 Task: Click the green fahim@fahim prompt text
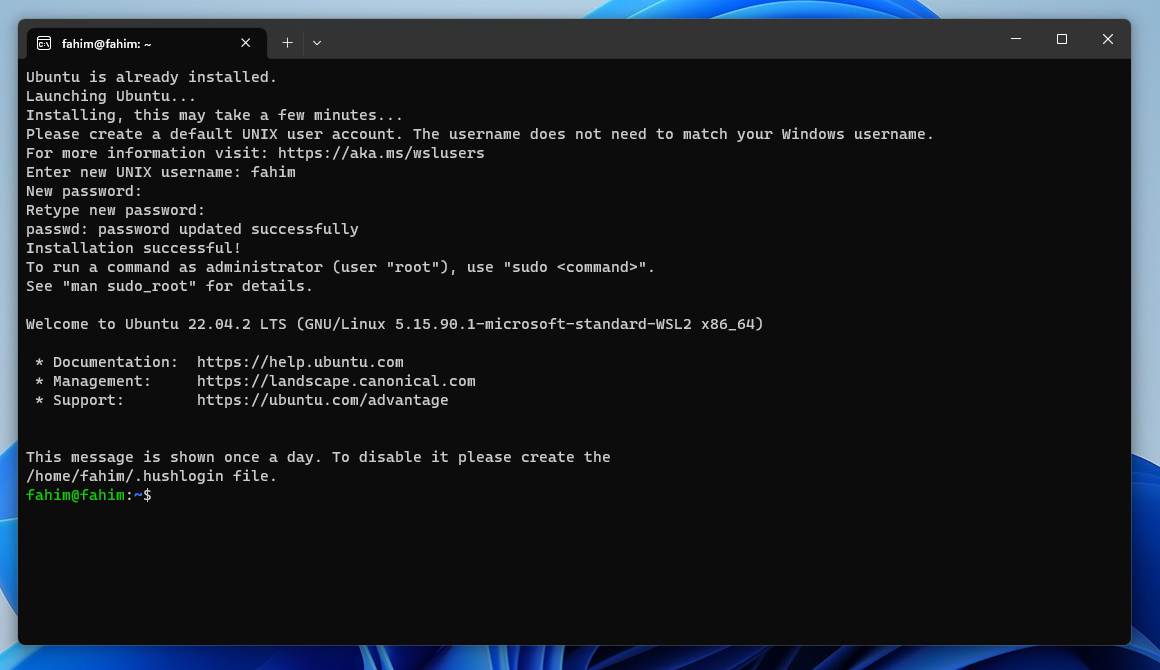(x=75, y=495)
